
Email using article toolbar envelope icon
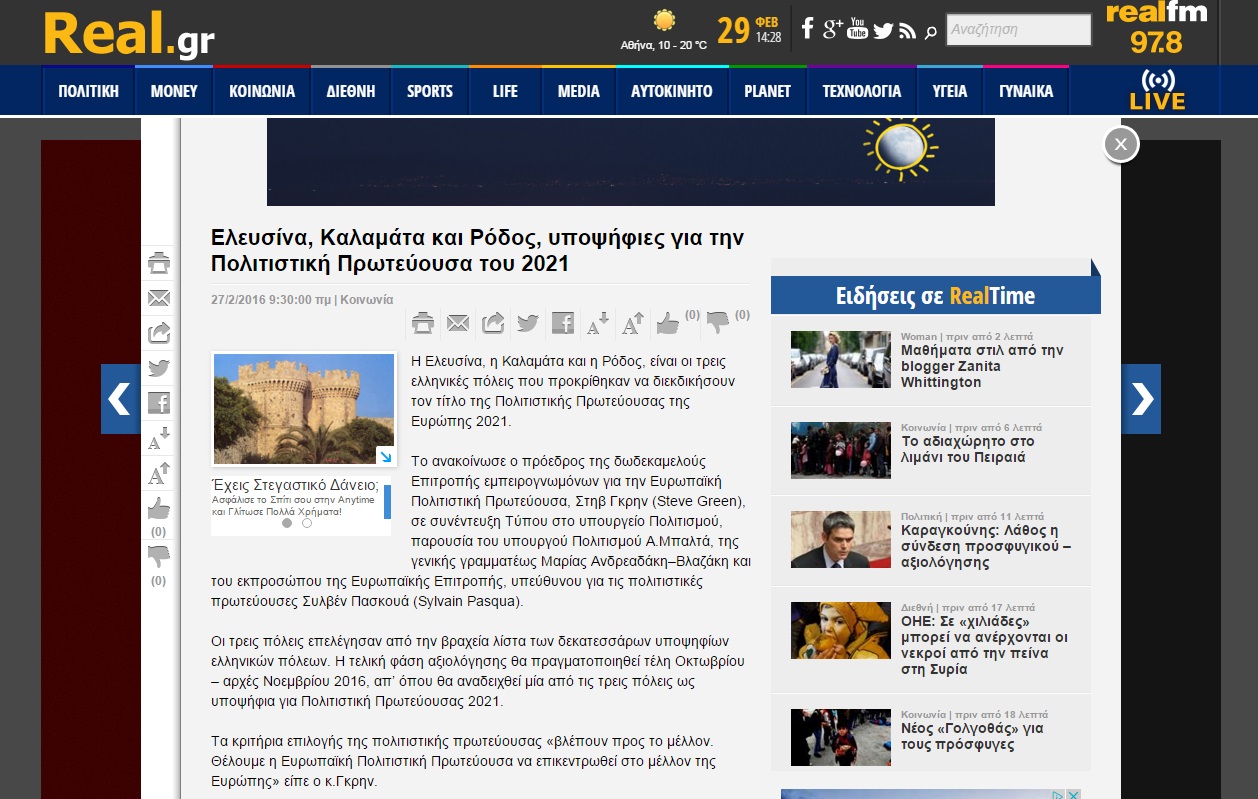[458, 323]
